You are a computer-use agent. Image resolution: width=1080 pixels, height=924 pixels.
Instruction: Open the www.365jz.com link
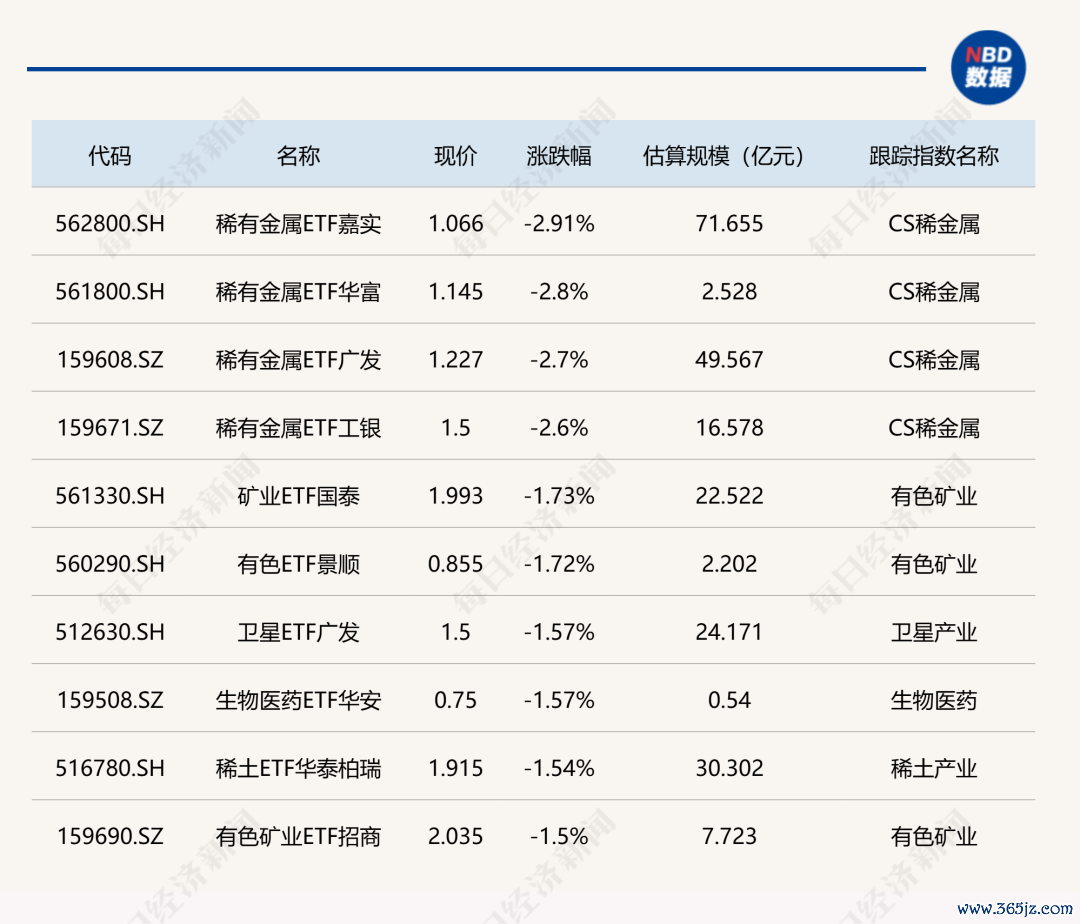click(x=1015, y=908)
